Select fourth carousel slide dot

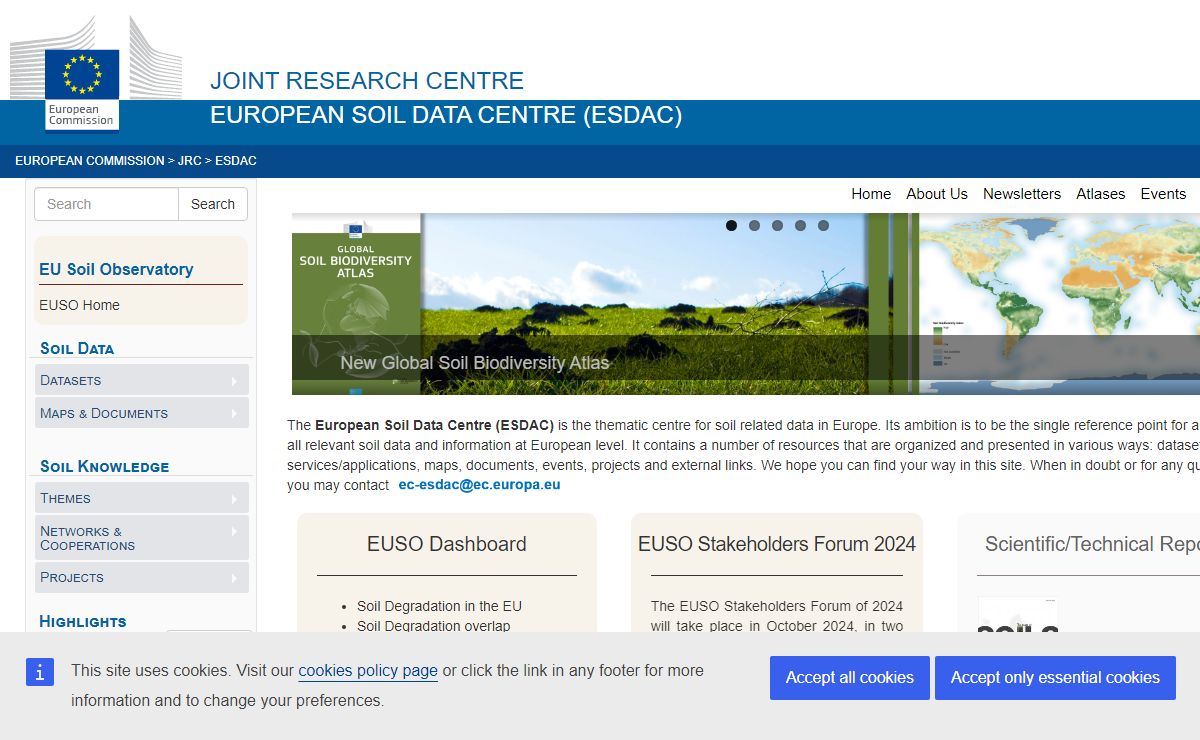800,226
